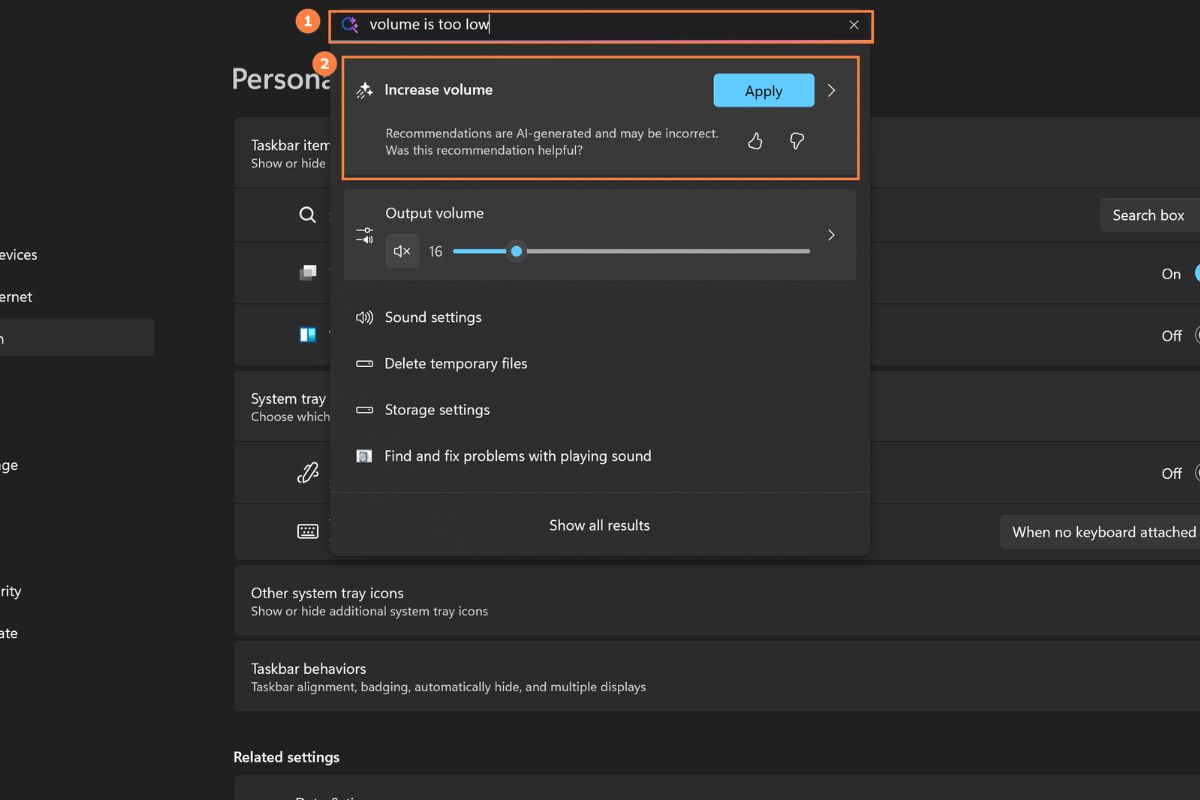Select the Delete temporary files result

[x=600, y=364]
